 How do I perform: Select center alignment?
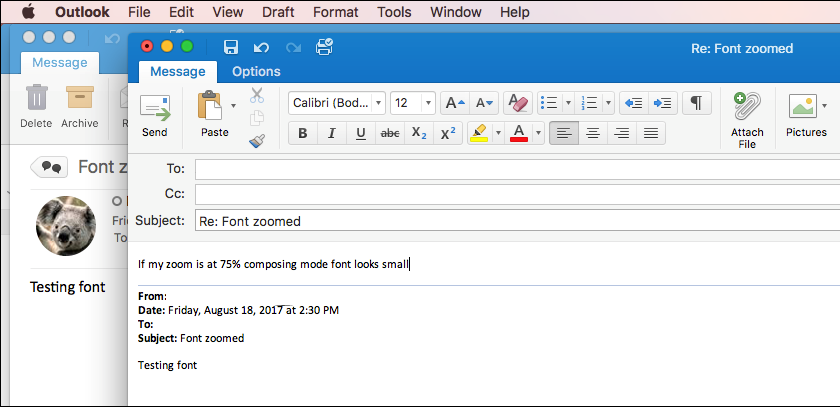(x=592, y=133)
